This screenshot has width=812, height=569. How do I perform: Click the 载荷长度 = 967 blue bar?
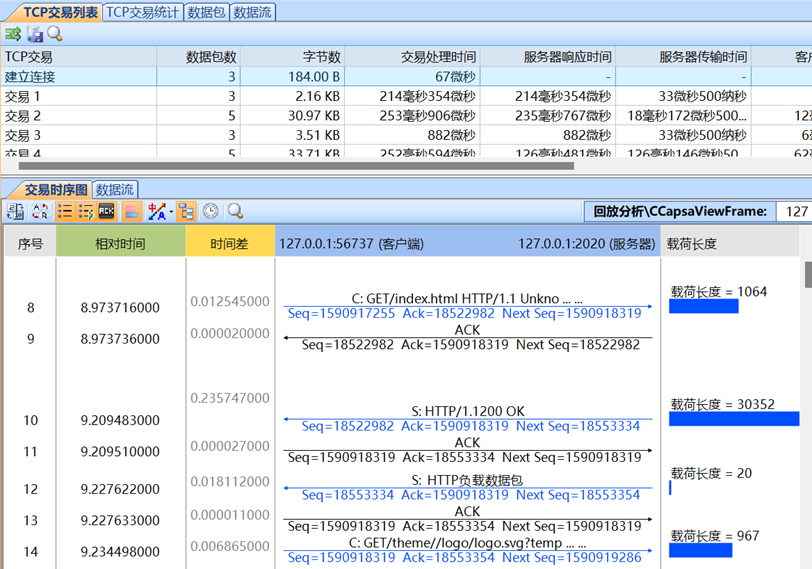tap(700, 550)
